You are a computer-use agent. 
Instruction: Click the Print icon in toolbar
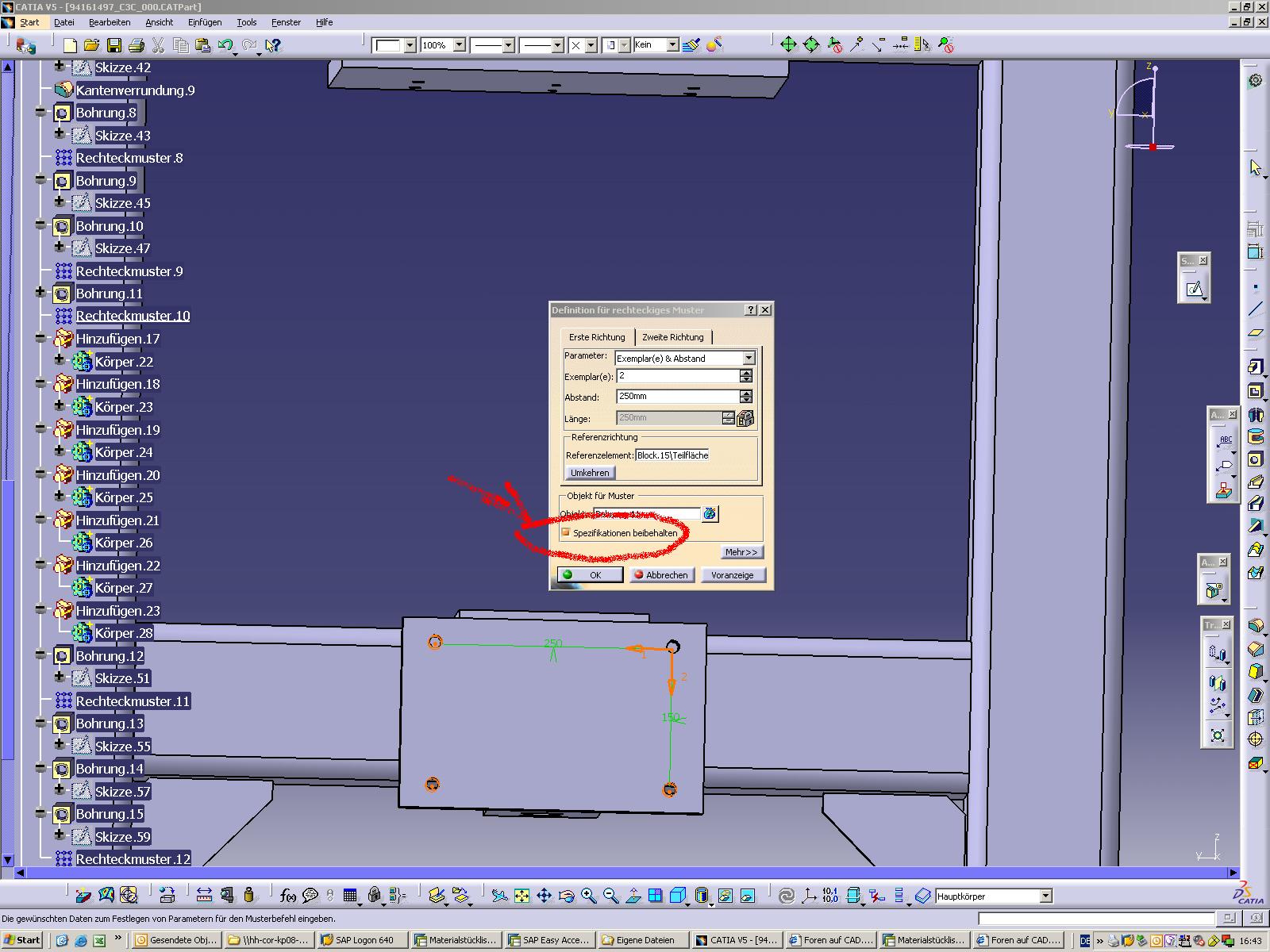[136, 45]
